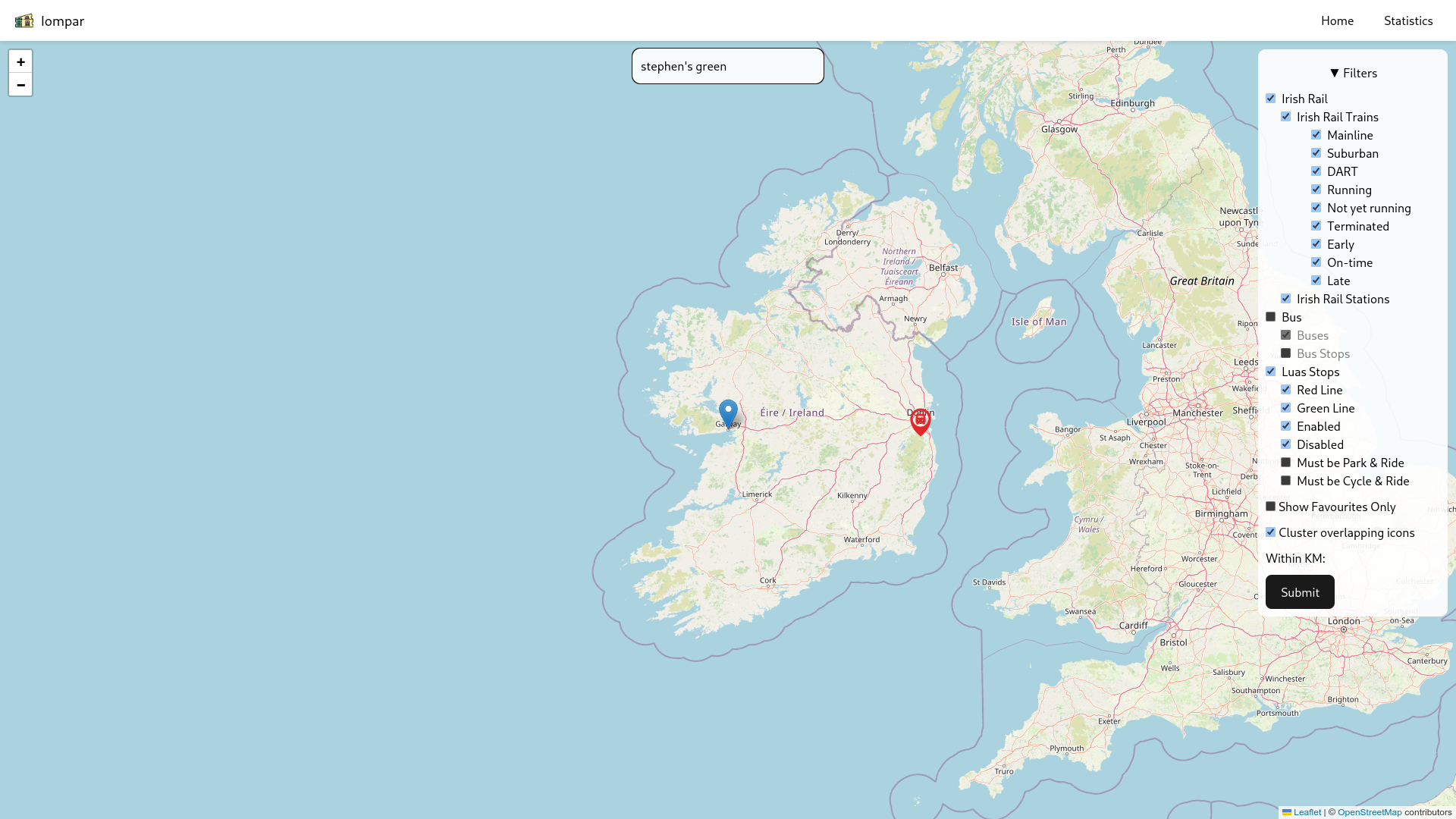1456x819 pixels.
Task: Uncheck the Irish Rail checkbox
Action: tap(1271, 99)
